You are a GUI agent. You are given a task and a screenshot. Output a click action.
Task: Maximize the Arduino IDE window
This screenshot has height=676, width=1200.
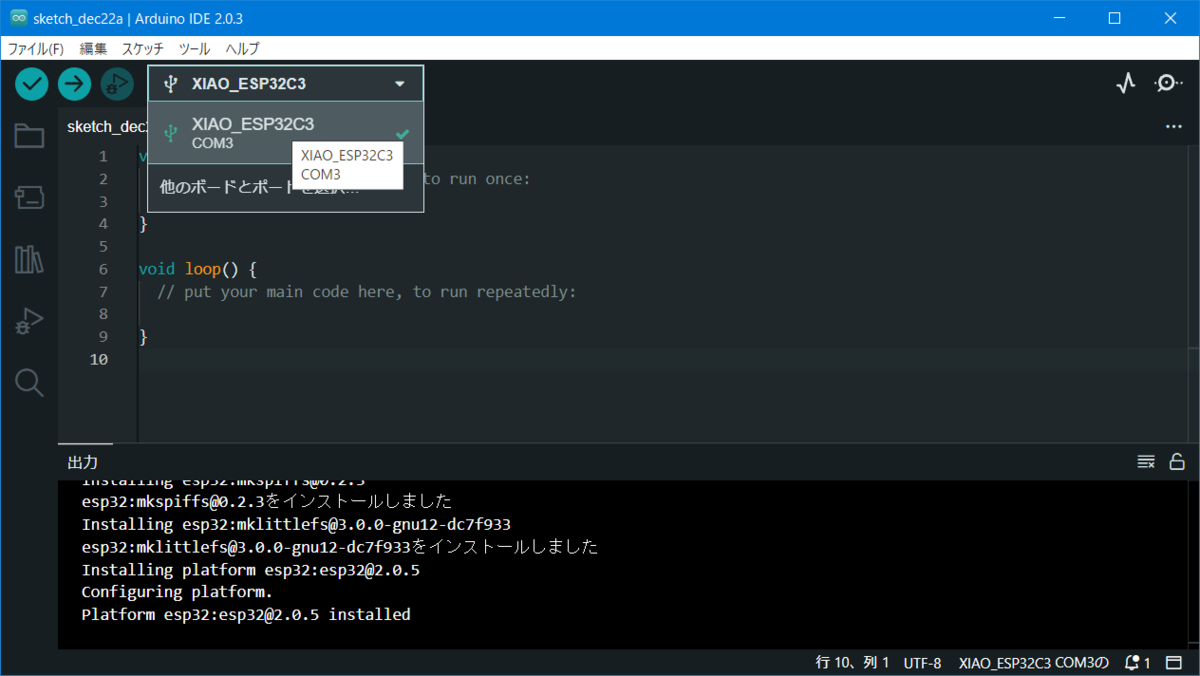click(x=1114, y=18)
